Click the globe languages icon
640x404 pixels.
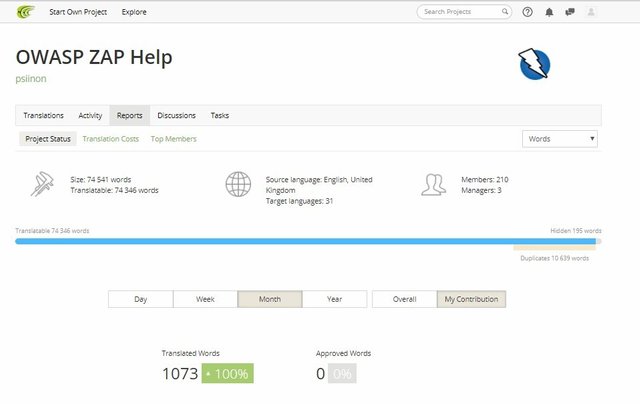pyautogui.click(x=238, y=184)
